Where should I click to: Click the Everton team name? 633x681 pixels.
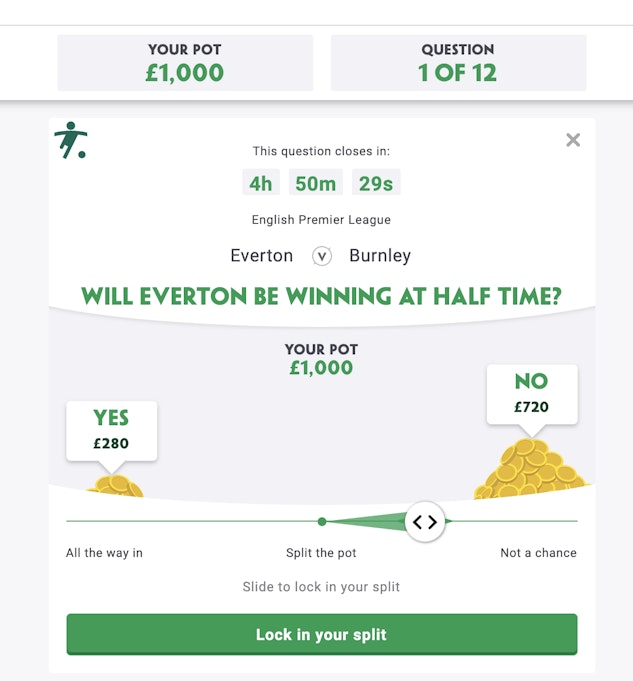[262, 255]
